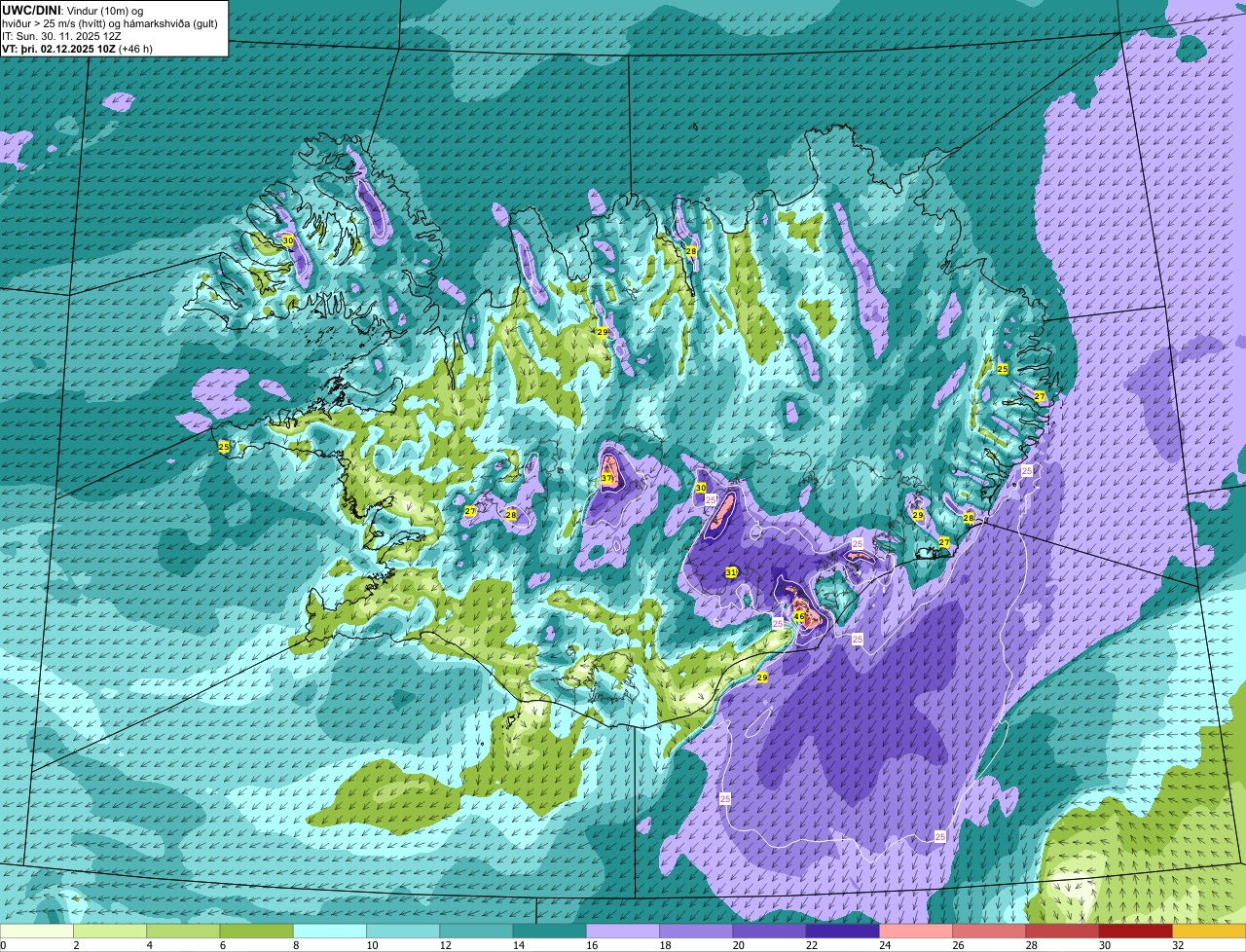This screenshot has height=952, width=1246.
Task: Select the 'VT: þri. 02.12.2025 10Z (+46 h)' line
Action: click(78, 49)
